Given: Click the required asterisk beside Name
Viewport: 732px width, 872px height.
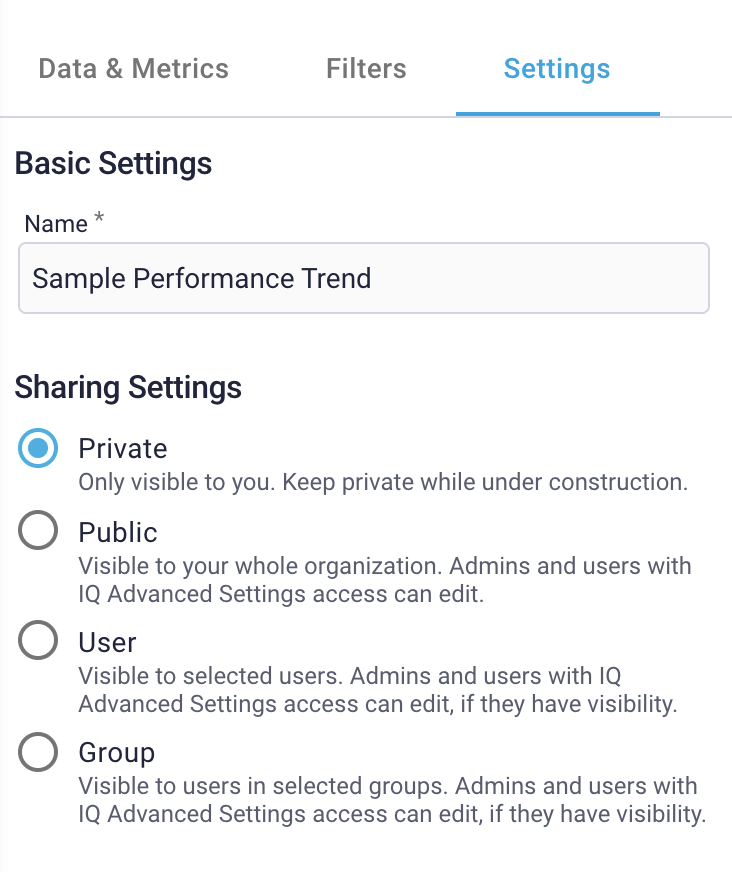Looking at the screenshot, I should coord(98,220).
